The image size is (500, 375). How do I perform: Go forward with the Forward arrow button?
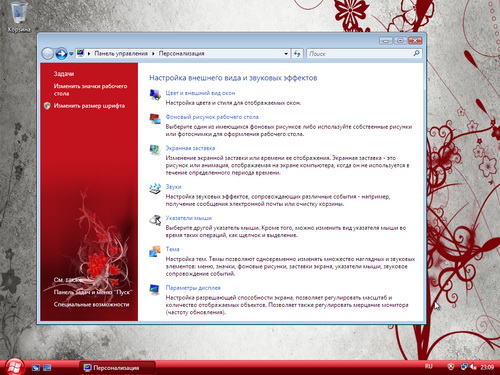tap(61, 54)
